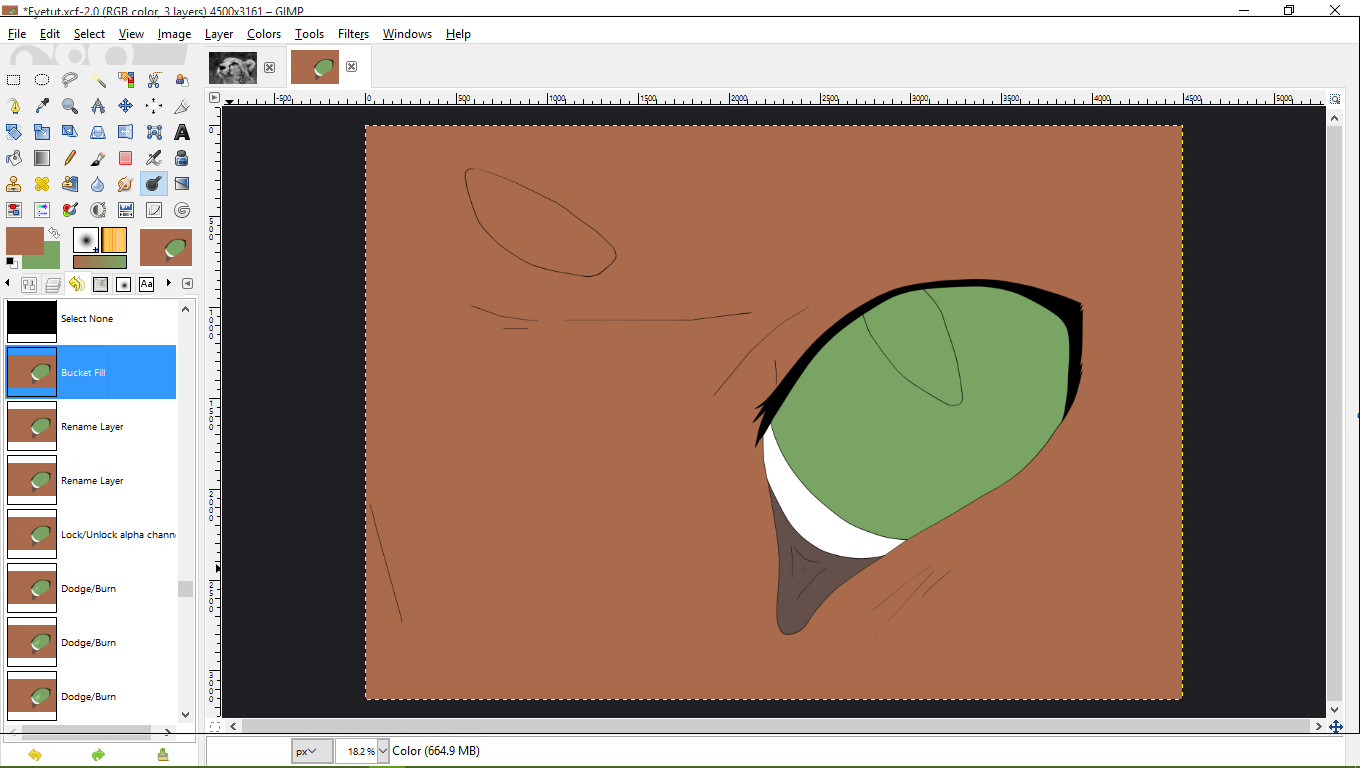The height and width of the screenshot is (768, 1360).
Task: Open the dock tab configuration menu
Action: [188, 284]
